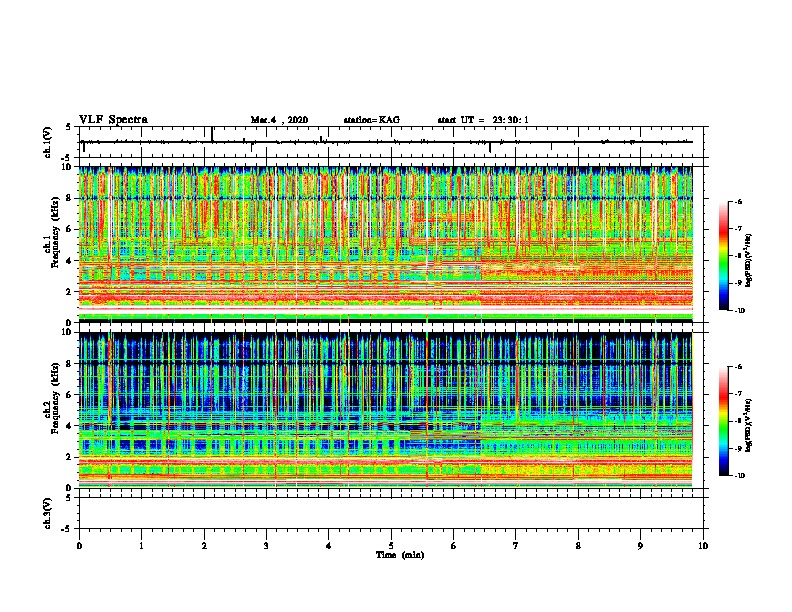The image size is (792, 612).
Task: Click the "10" tick on the time axis
Action: coord(703,546)
